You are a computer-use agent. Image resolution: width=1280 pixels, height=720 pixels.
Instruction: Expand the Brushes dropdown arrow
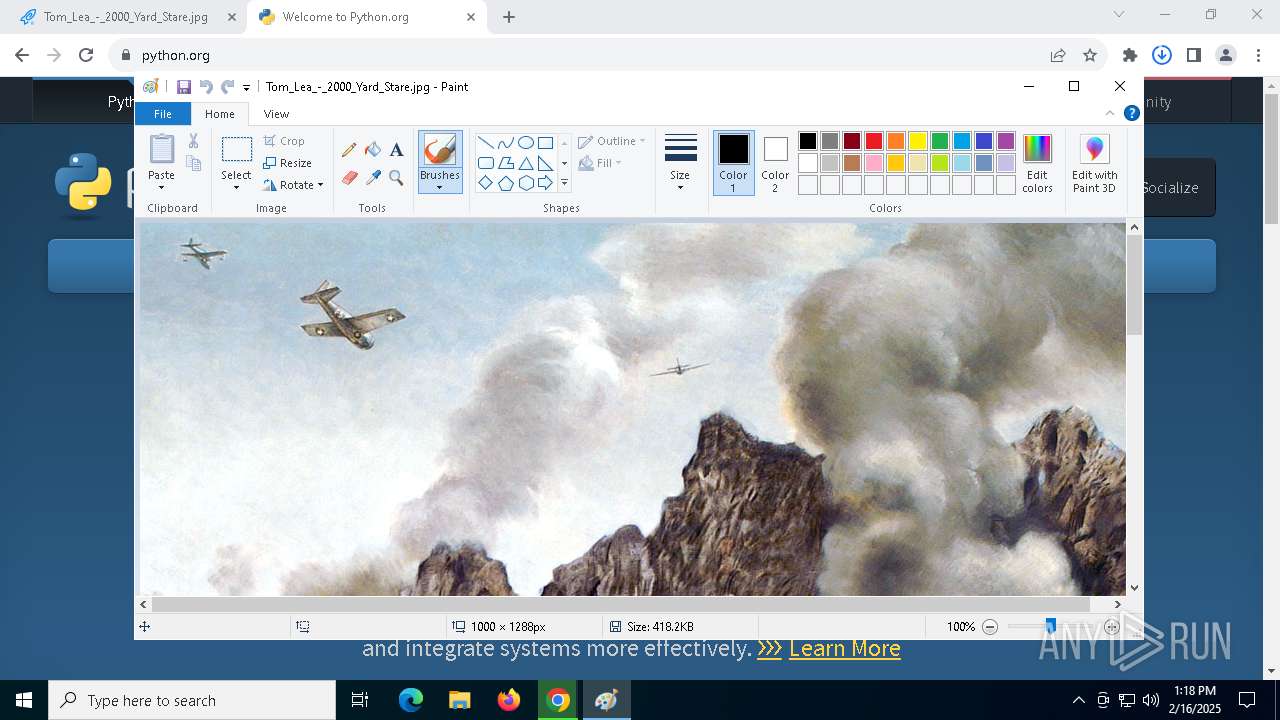(440, 187)
